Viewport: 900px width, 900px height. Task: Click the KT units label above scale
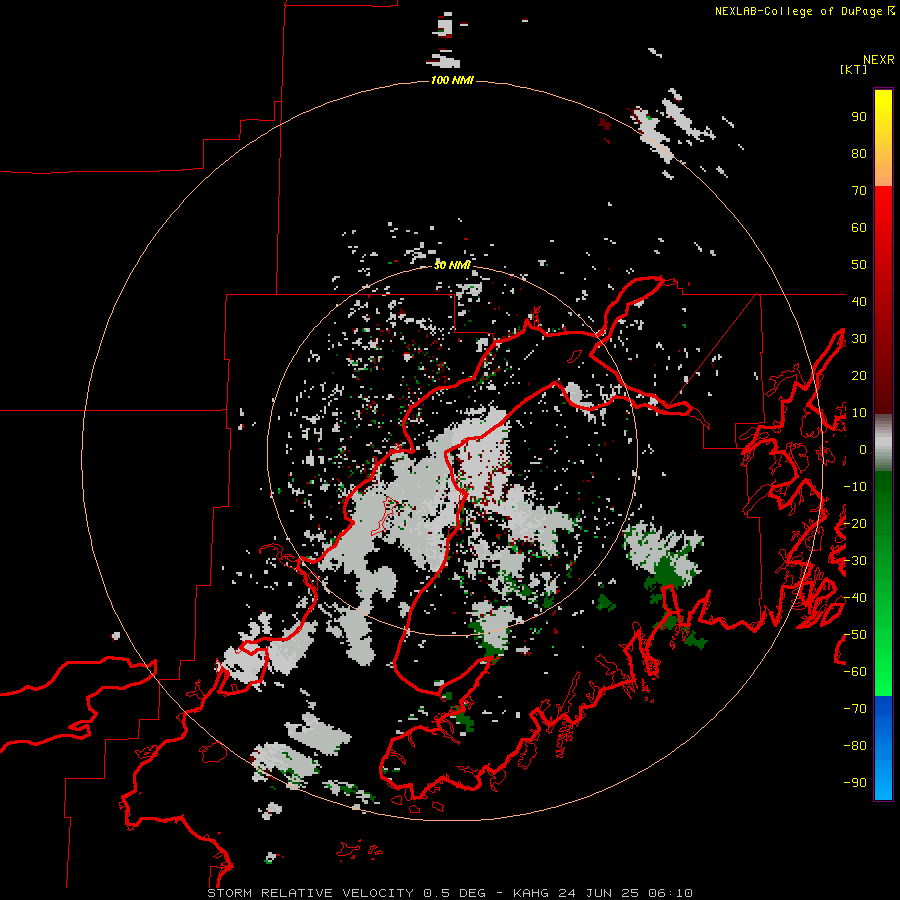pos(854,69)
